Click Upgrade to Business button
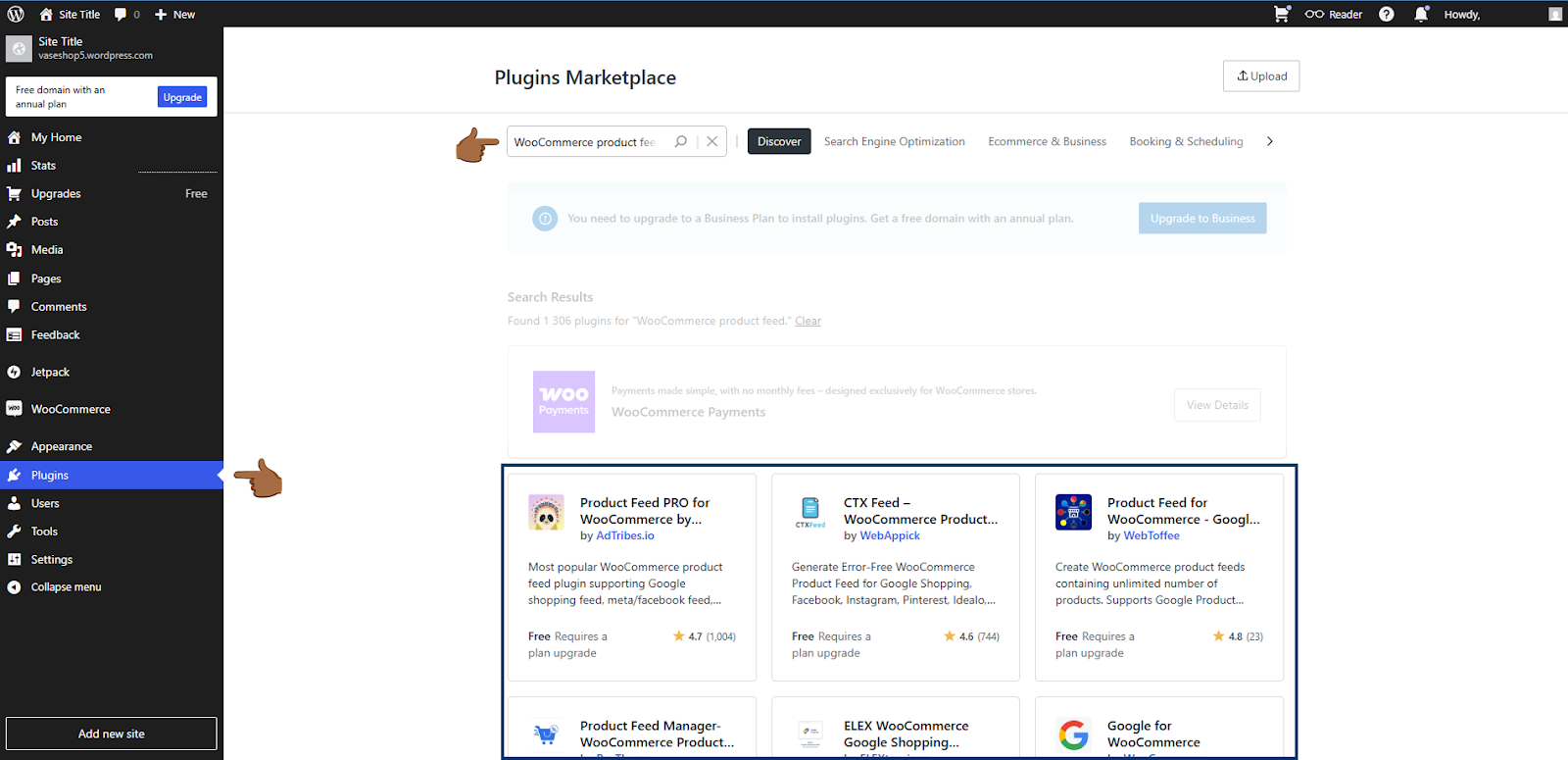Viewport: 1568px width, 760px height. pos(1202,218)
